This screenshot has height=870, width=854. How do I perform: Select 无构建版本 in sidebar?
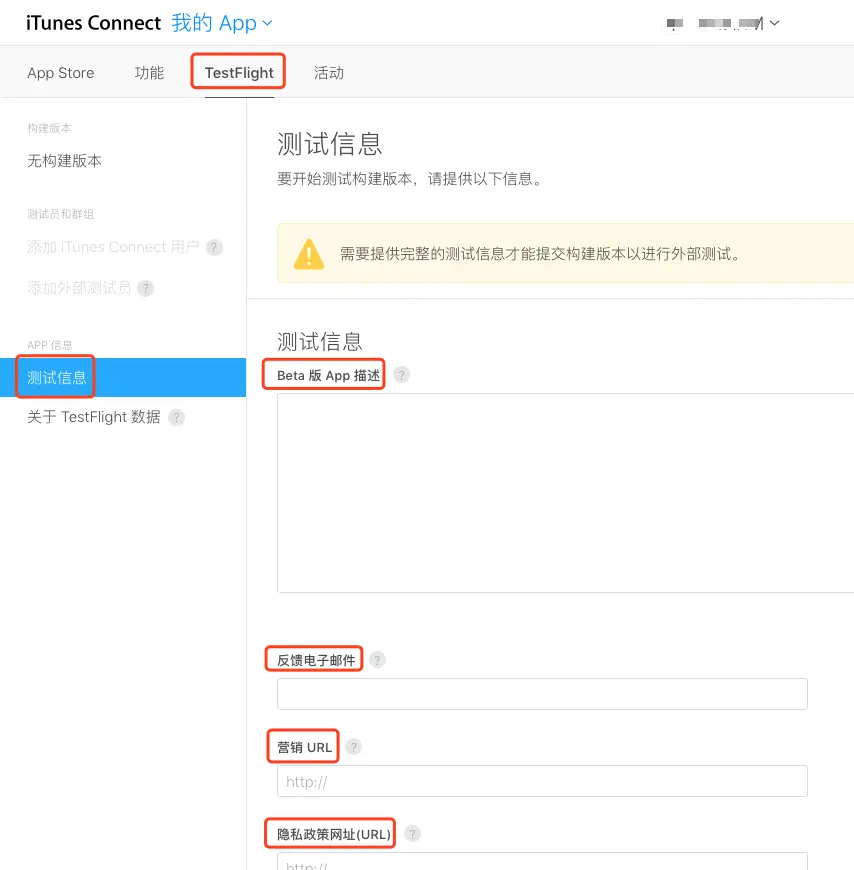[64, 161]
